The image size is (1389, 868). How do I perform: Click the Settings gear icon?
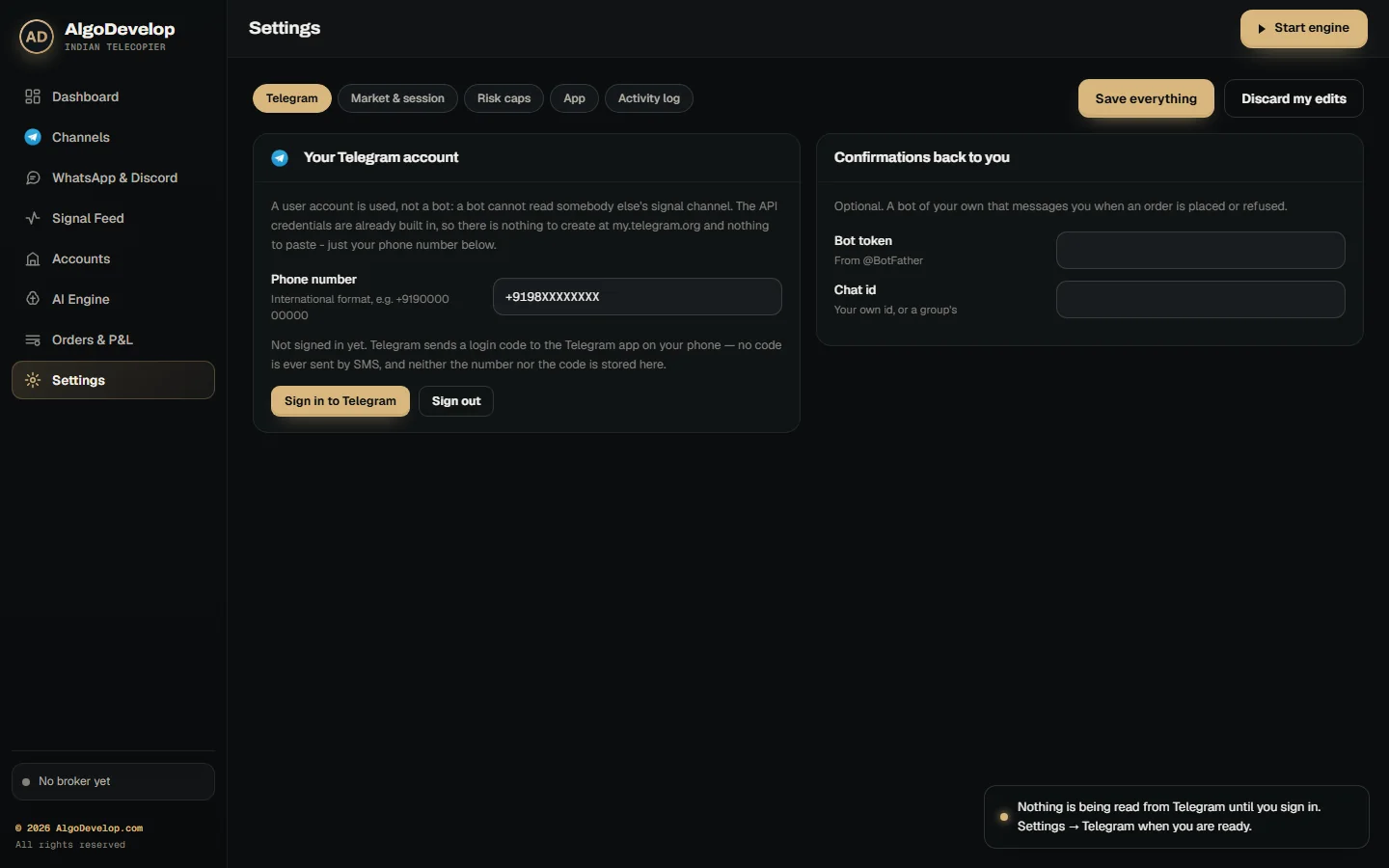click(x=33, y=380)
